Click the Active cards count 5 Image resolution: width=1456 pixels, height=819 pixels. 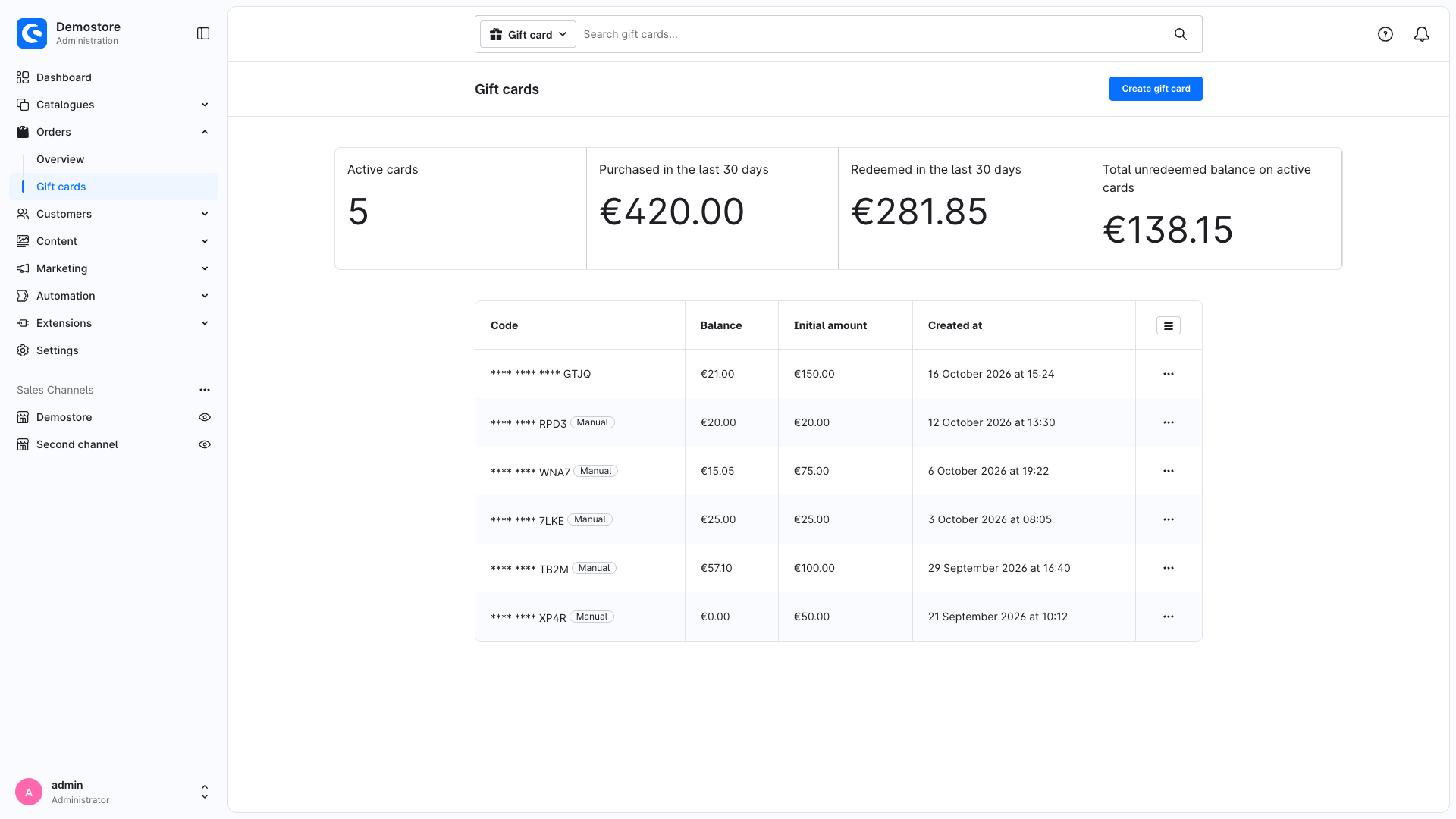358,212
